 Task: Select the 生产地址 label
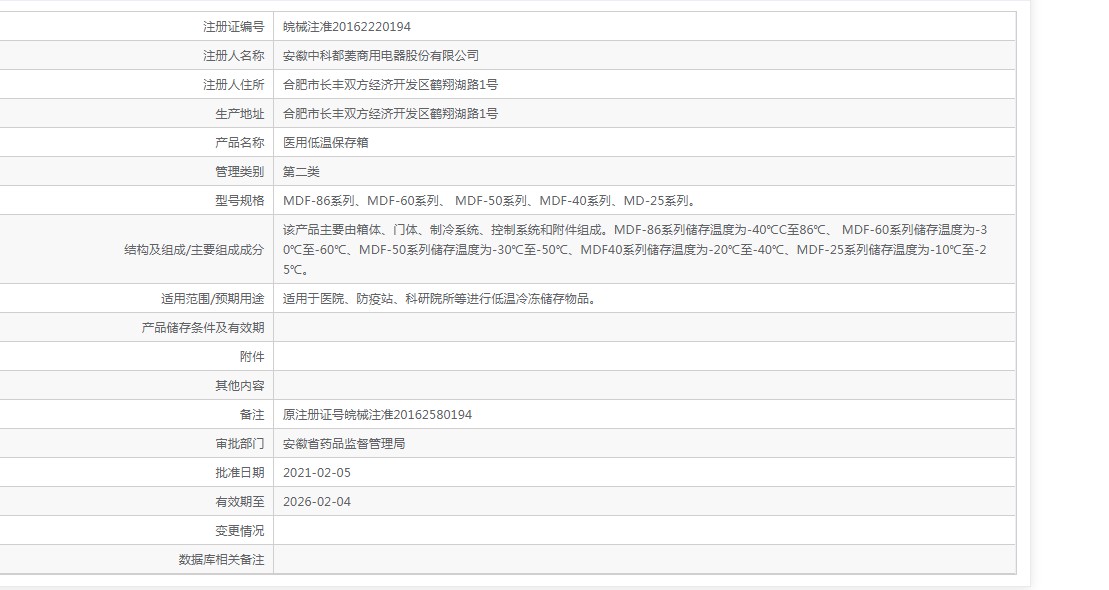coord(240,114)
